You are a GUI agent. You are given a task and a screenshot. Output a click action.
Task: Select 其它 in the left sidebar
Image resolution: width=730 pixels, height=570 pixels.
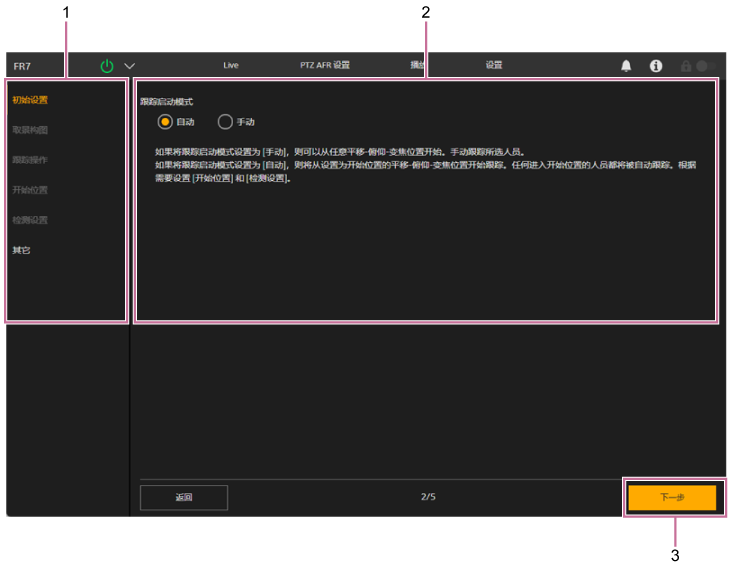click(x=22, y=250)
